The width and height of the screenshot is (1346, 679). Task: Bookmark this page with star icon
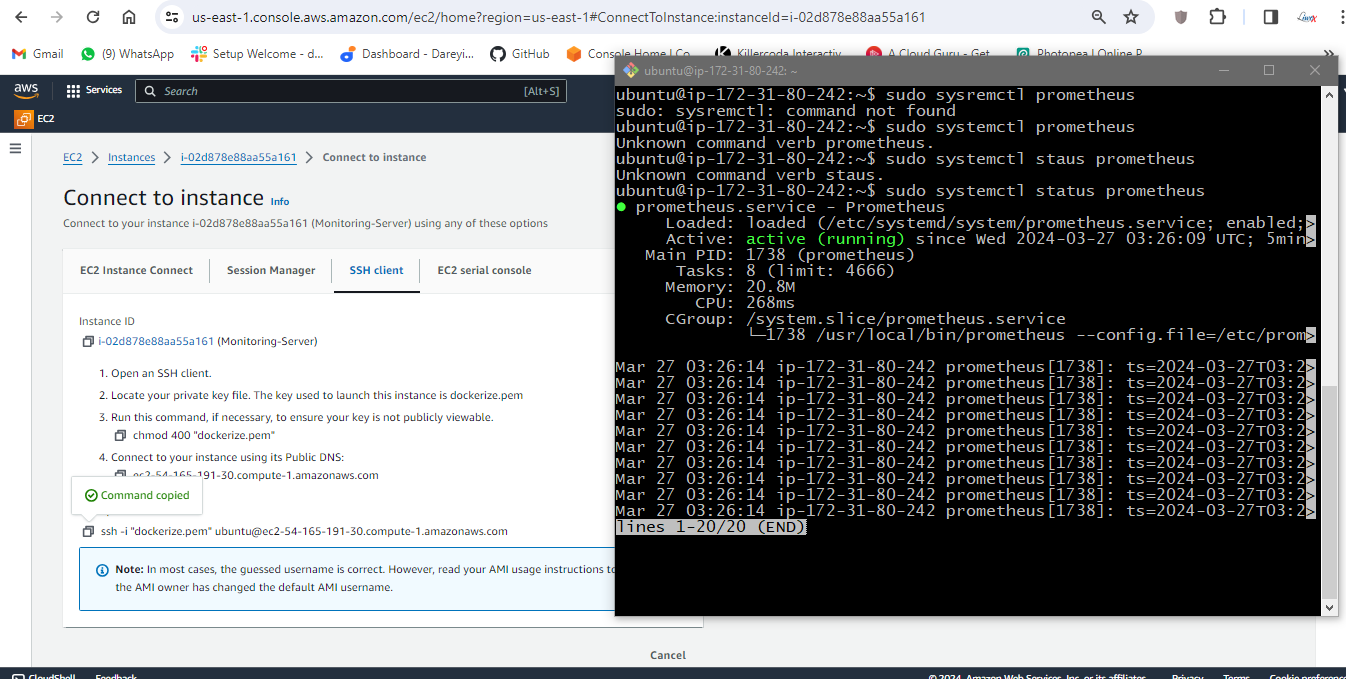[1131, 17]
